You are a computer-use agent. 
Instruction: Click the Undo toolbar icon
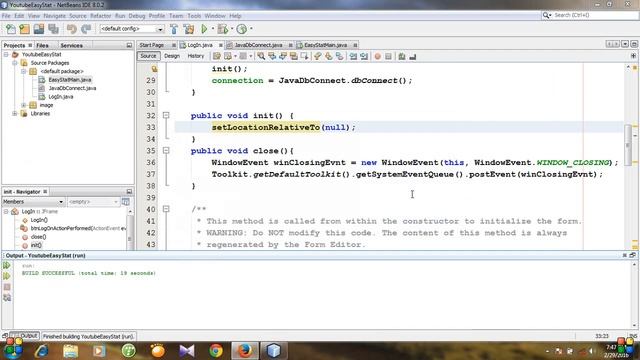[72, 29]
